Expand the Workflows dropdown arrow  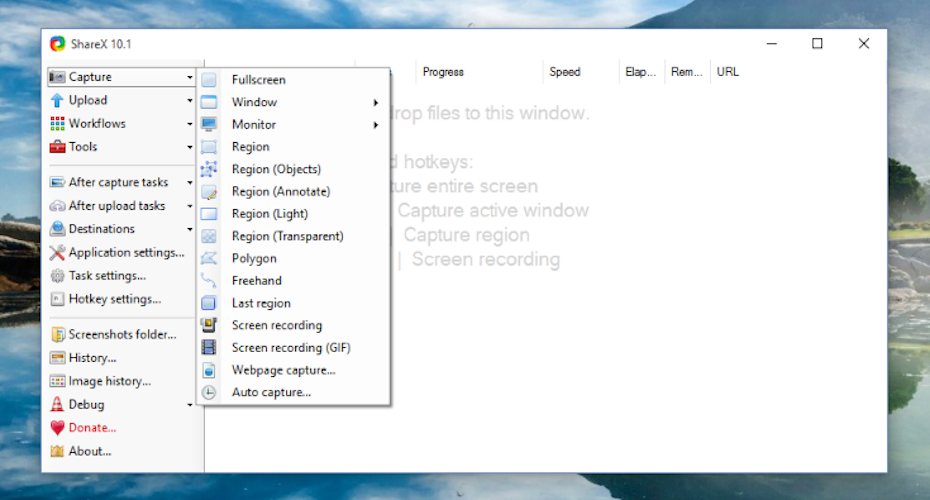point(190,123)
